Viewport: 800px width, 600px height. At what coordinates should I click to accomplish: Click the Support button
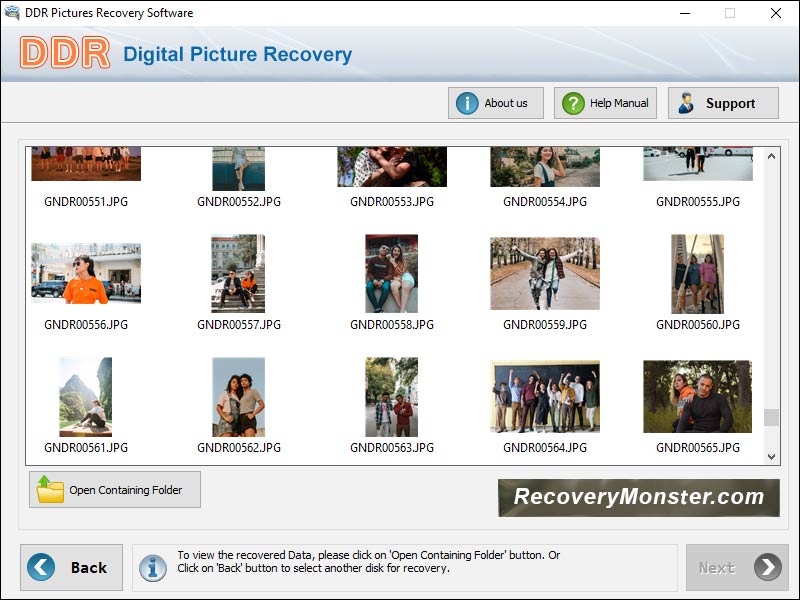[x=723, y=103]
